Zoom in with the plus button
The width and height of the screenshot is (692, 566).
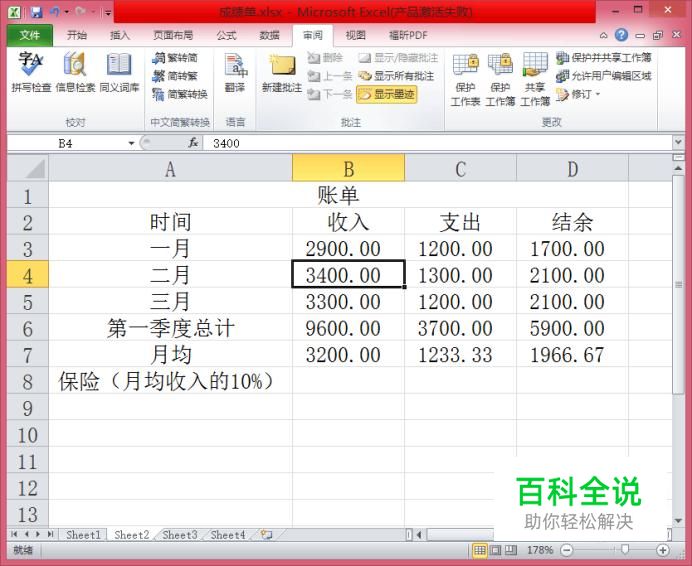(662, 550)
